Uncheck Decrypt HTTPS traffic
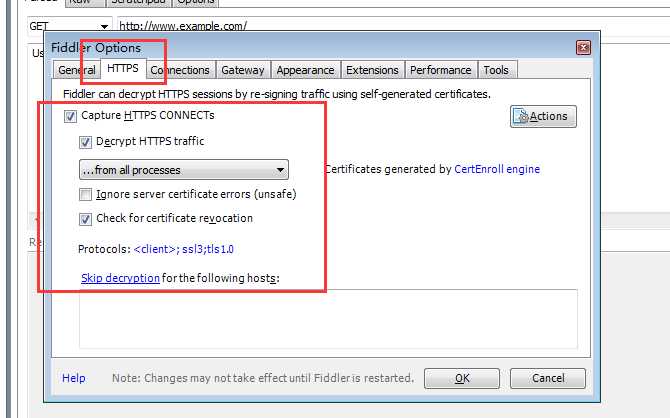670x418 pixels. pyautogui.click(x=85, y=142)
